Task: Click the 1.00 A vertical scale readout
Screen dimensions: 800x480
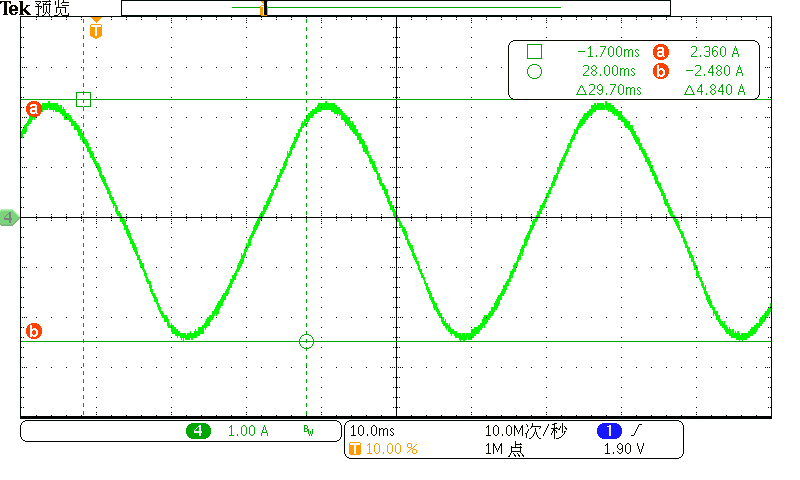Action: click(249, 431)
